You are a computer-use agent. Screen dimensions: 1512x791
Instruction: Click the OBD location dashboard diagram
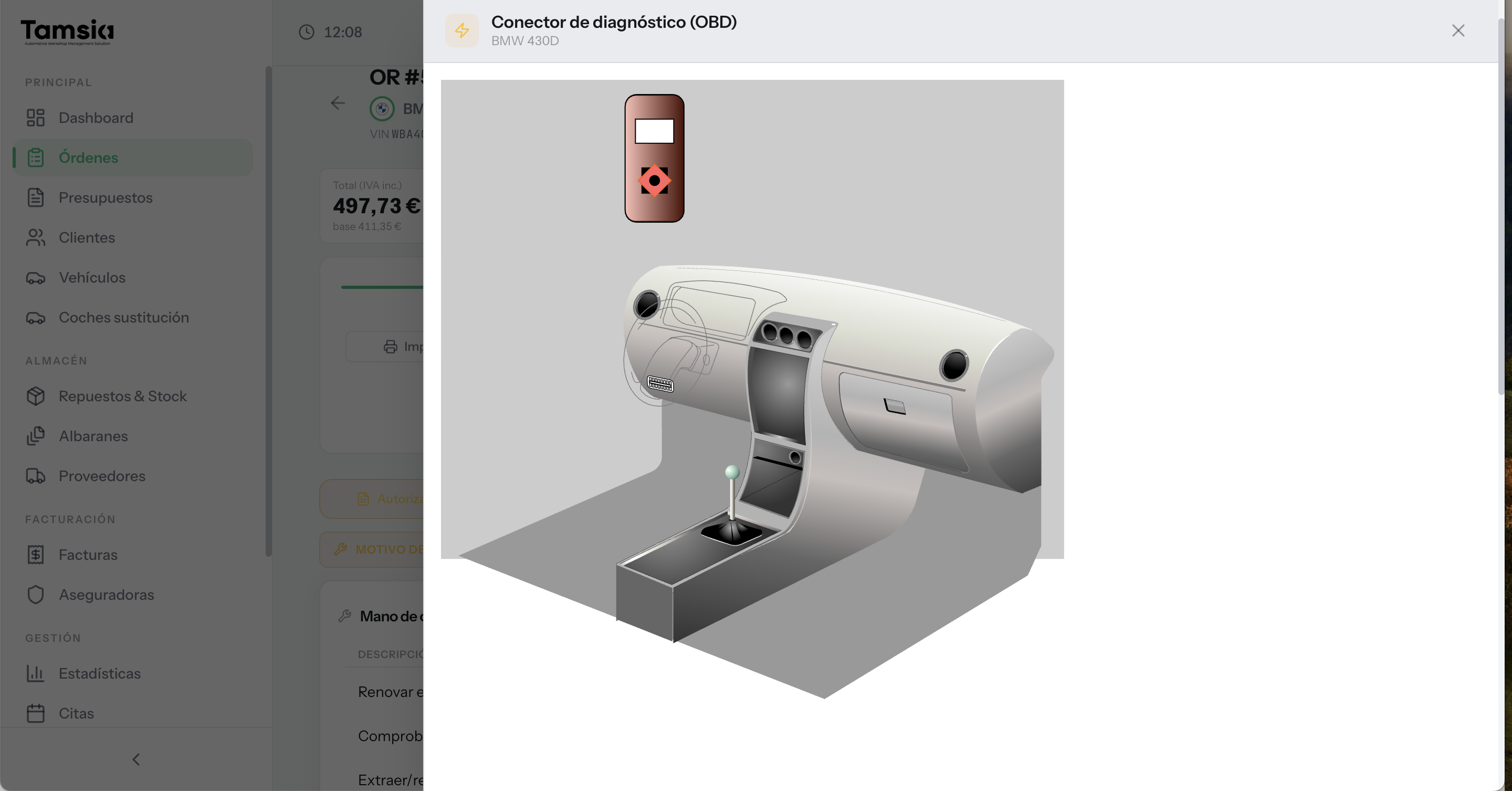752,389
